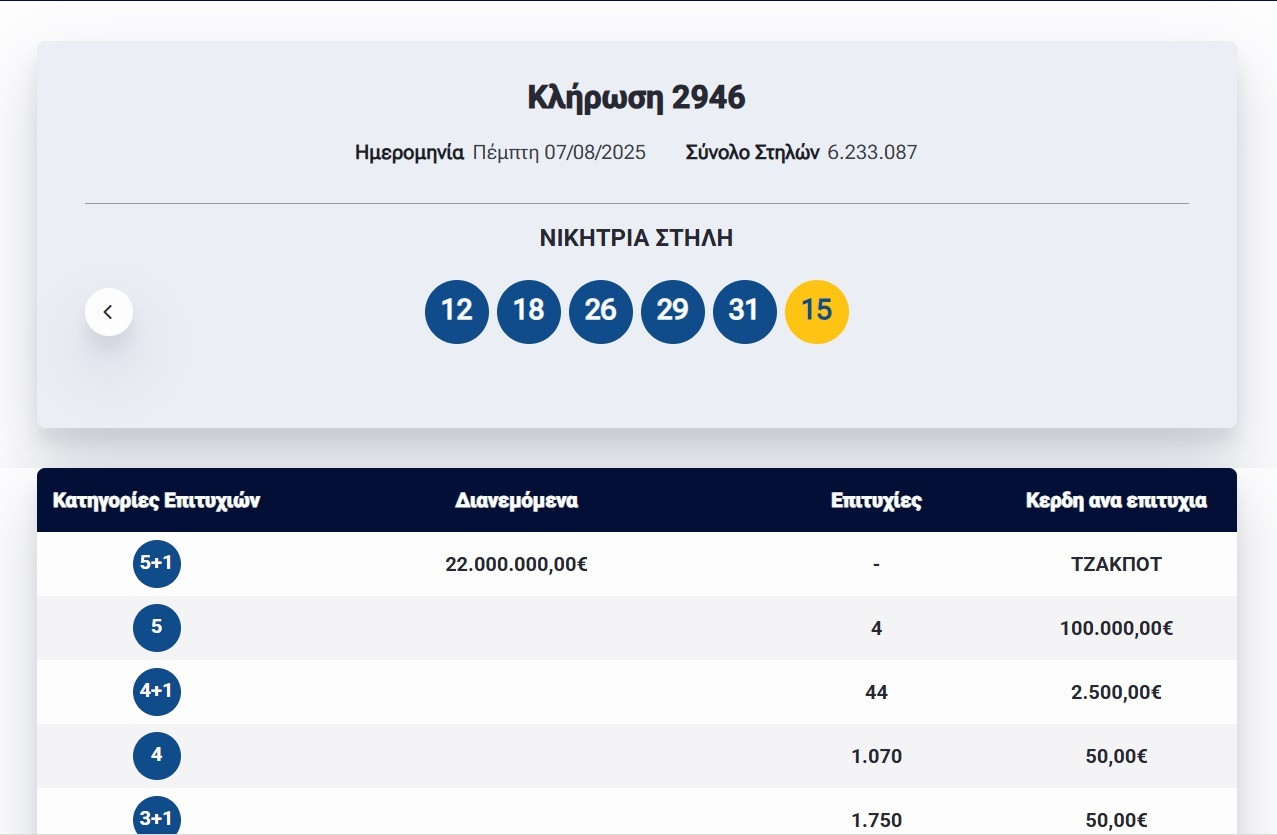
Task: Click the 100.000,00€ prize value
Action: tap(1116, 628)
